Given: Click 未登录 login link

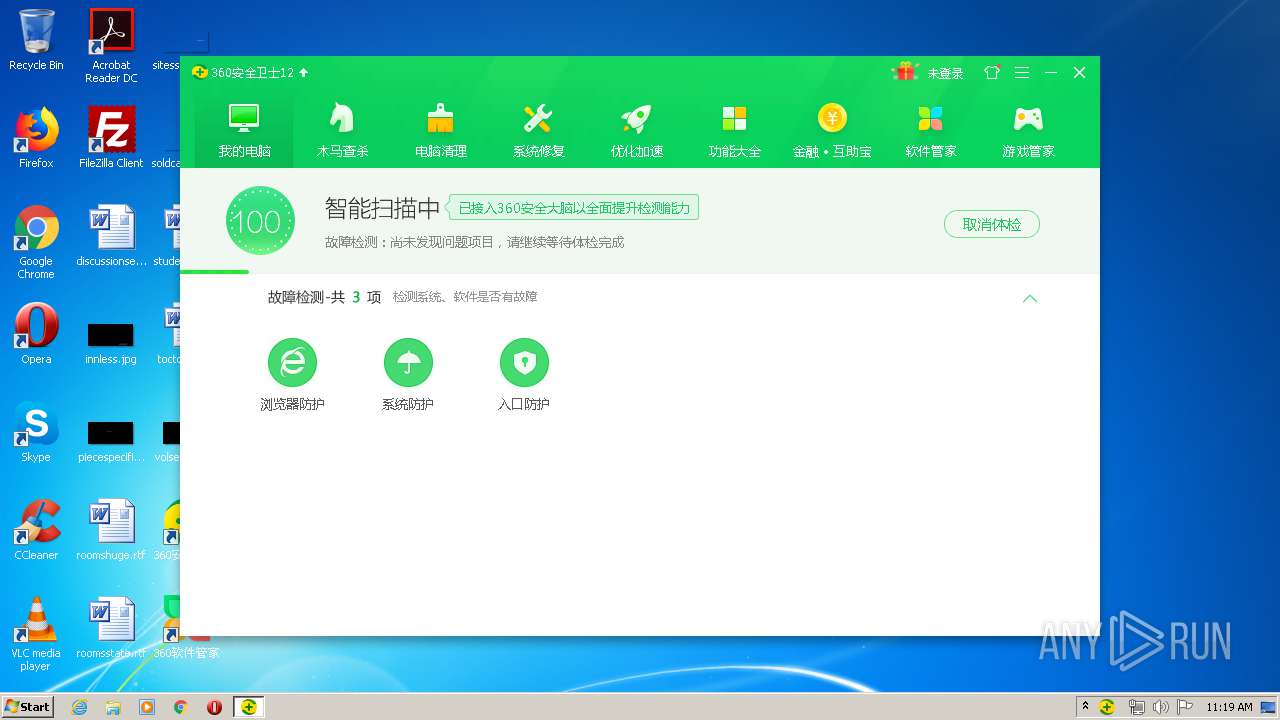Looking at the screenshot, I should (x=945, y=73).
